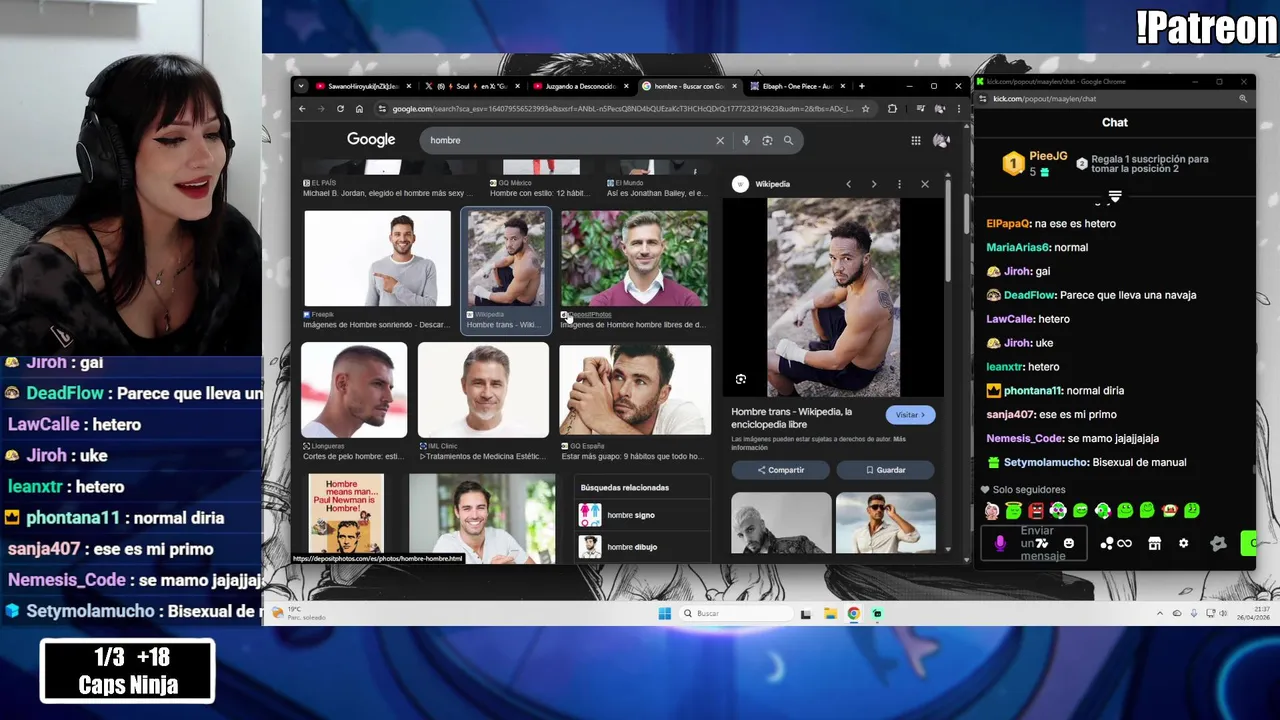
Task: Open IML Clinic man thumbnail
Action: tap(483, 390)
